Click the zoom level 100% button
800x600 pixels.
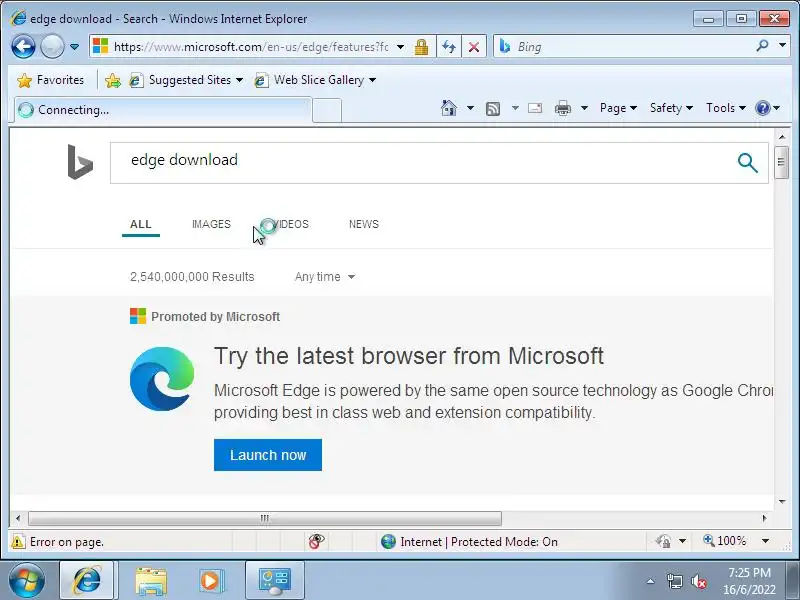724,541
